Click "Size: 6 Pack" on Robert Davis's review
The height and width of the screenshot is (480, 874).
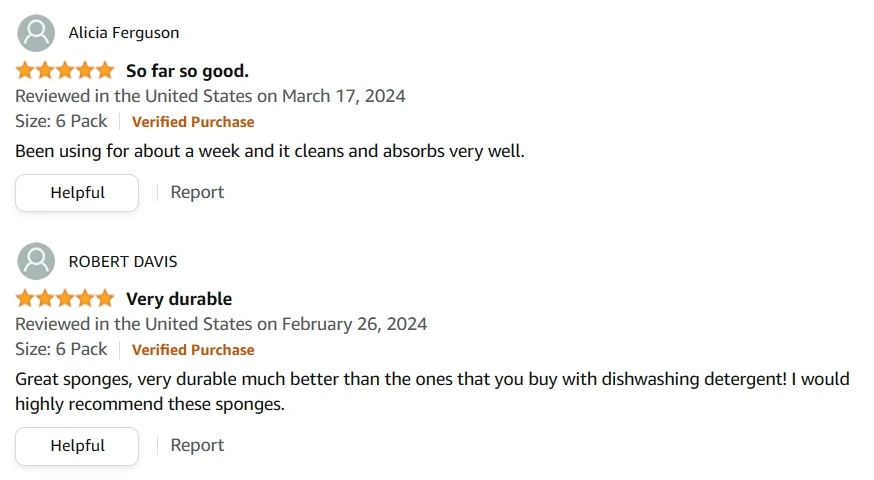click(61, 349)
